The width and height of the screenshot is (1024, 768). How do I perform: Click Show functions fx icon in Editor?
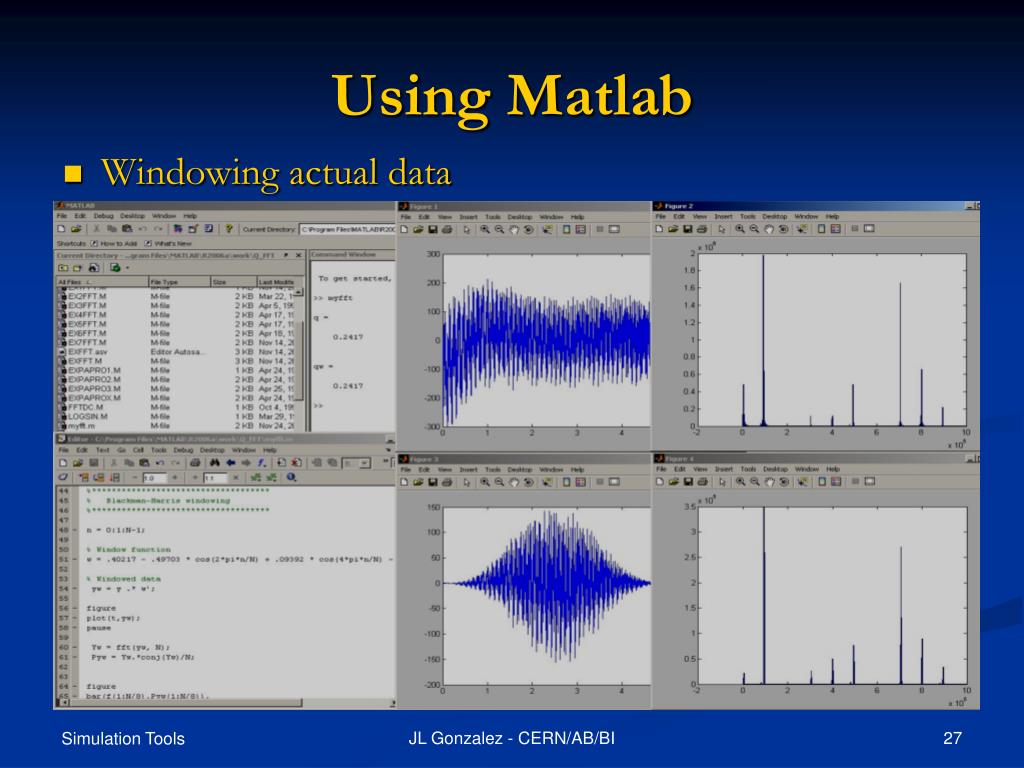coord(261,462)
